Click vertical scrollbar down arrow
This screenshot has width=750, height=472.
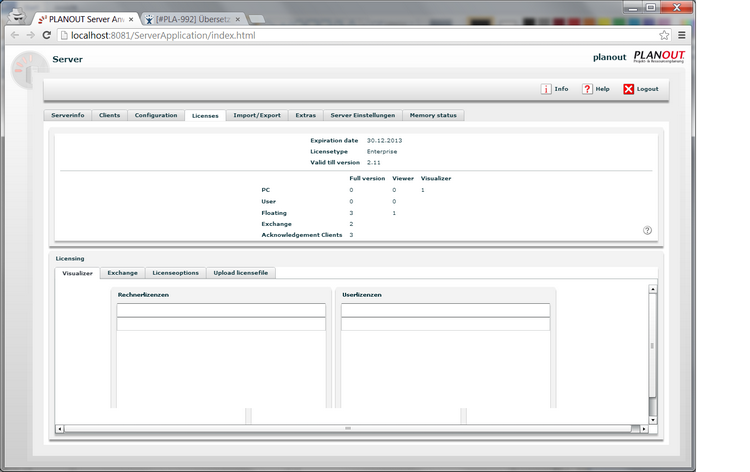pos(652,420)
